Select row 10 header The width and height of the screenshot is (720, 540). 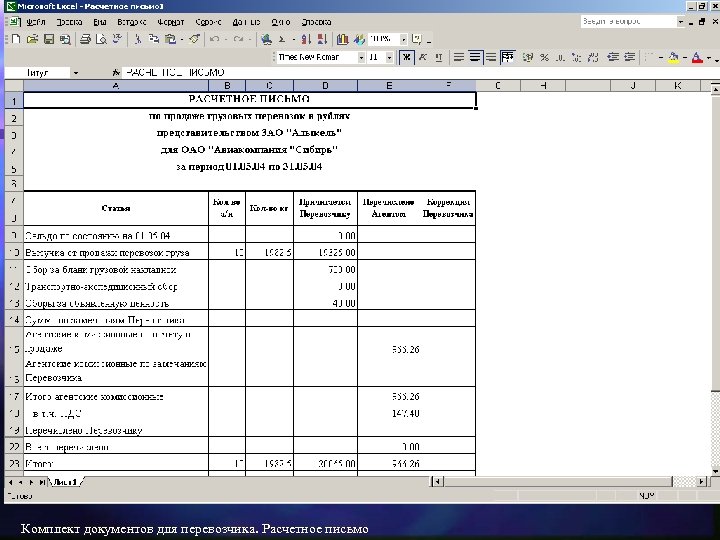[x=14, y=252]
